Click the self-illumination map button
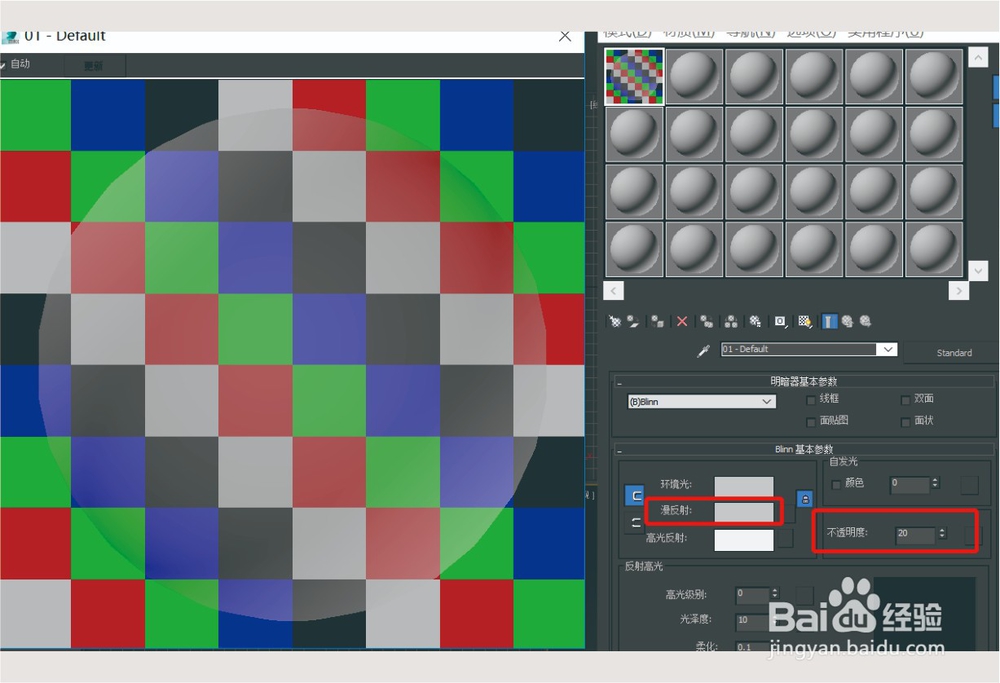Viewport: 1000px width, 683px height. coord(969,484)
